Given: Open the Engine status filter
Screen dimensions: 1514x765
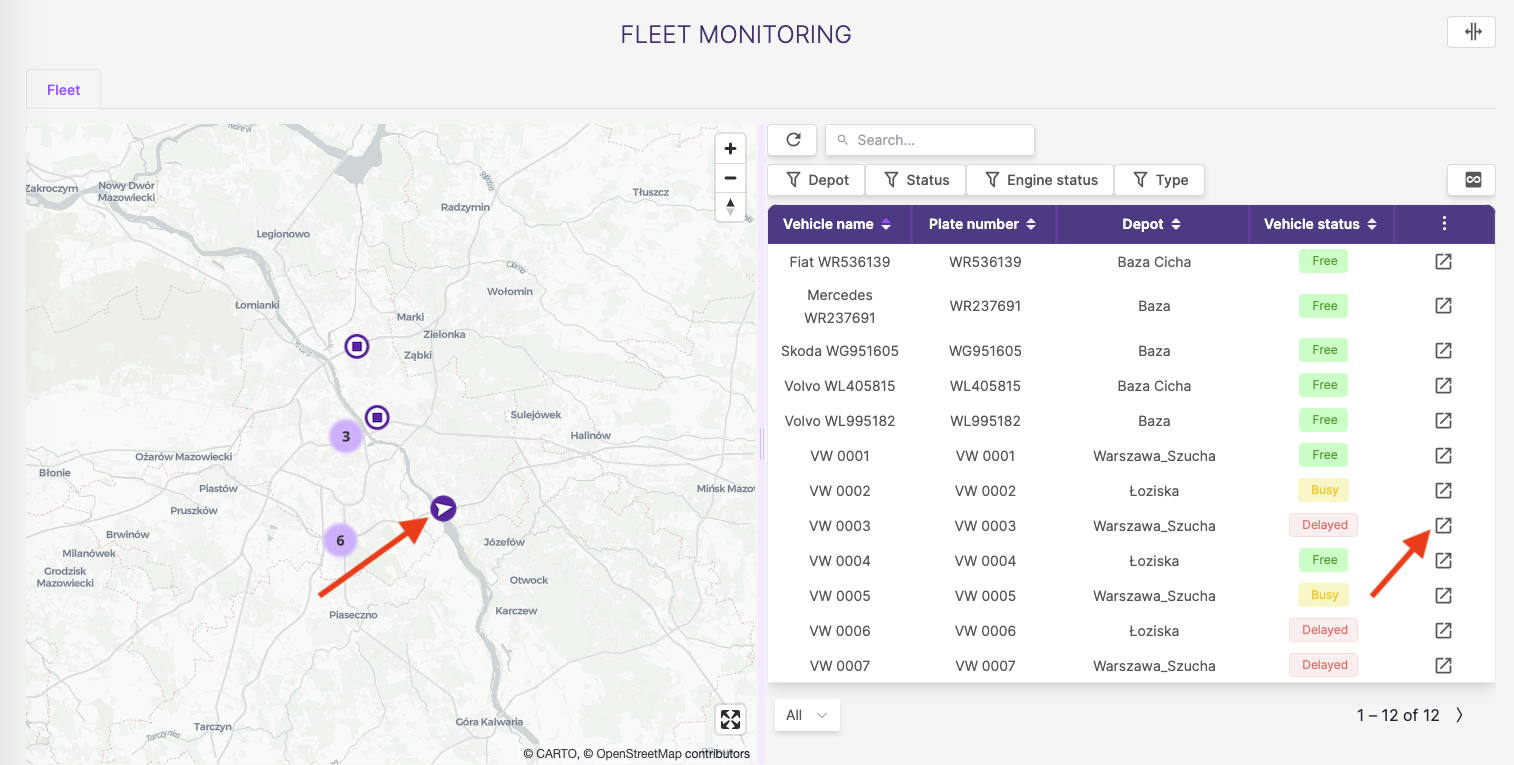Looking at the screenshot, I should pos(1040,180).
